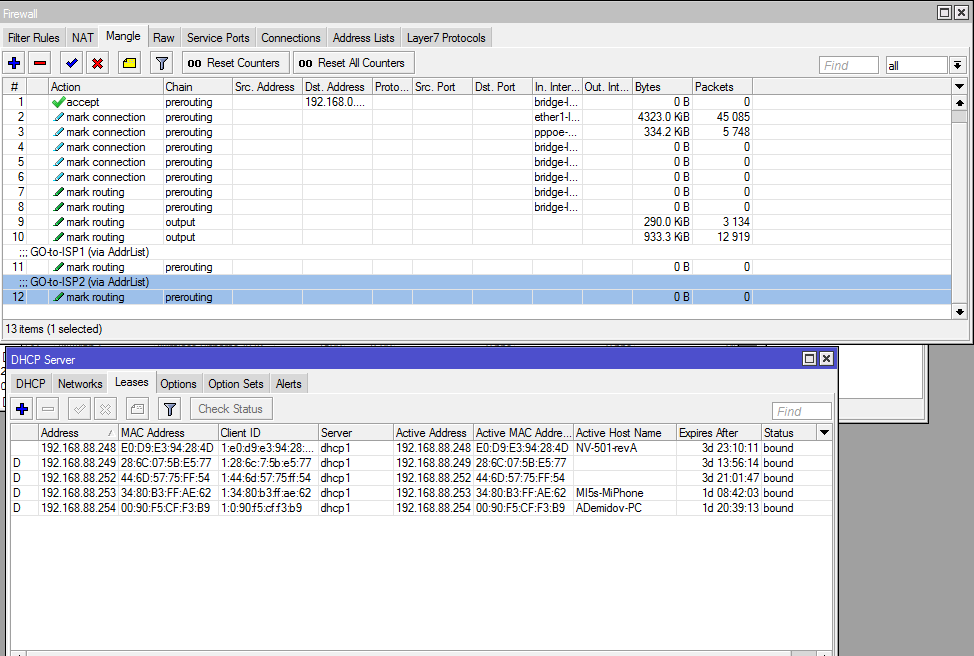Select lease with host ADemidov-PC
The image size is (974, 656).
click(421, 508)
